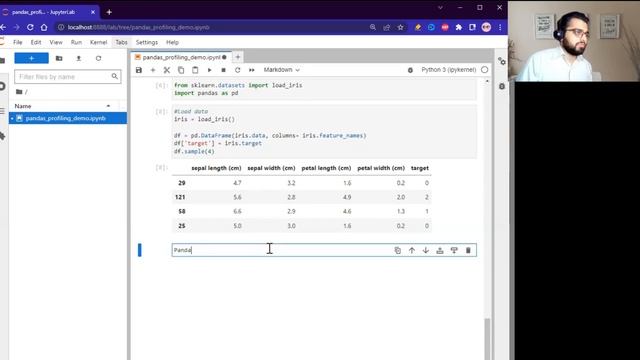Image resolution: width=640 pixels, height=360 pixels.
Task: Open the browser extensions puzzle icon
Action: point(459,27)
